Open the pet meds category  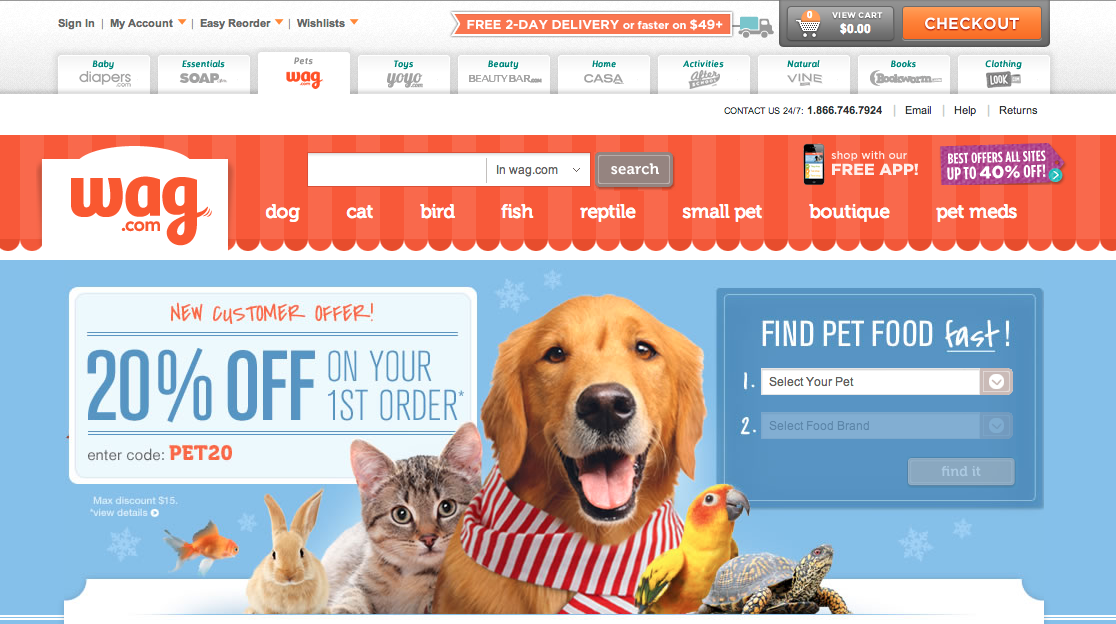(x=976, y=212)
